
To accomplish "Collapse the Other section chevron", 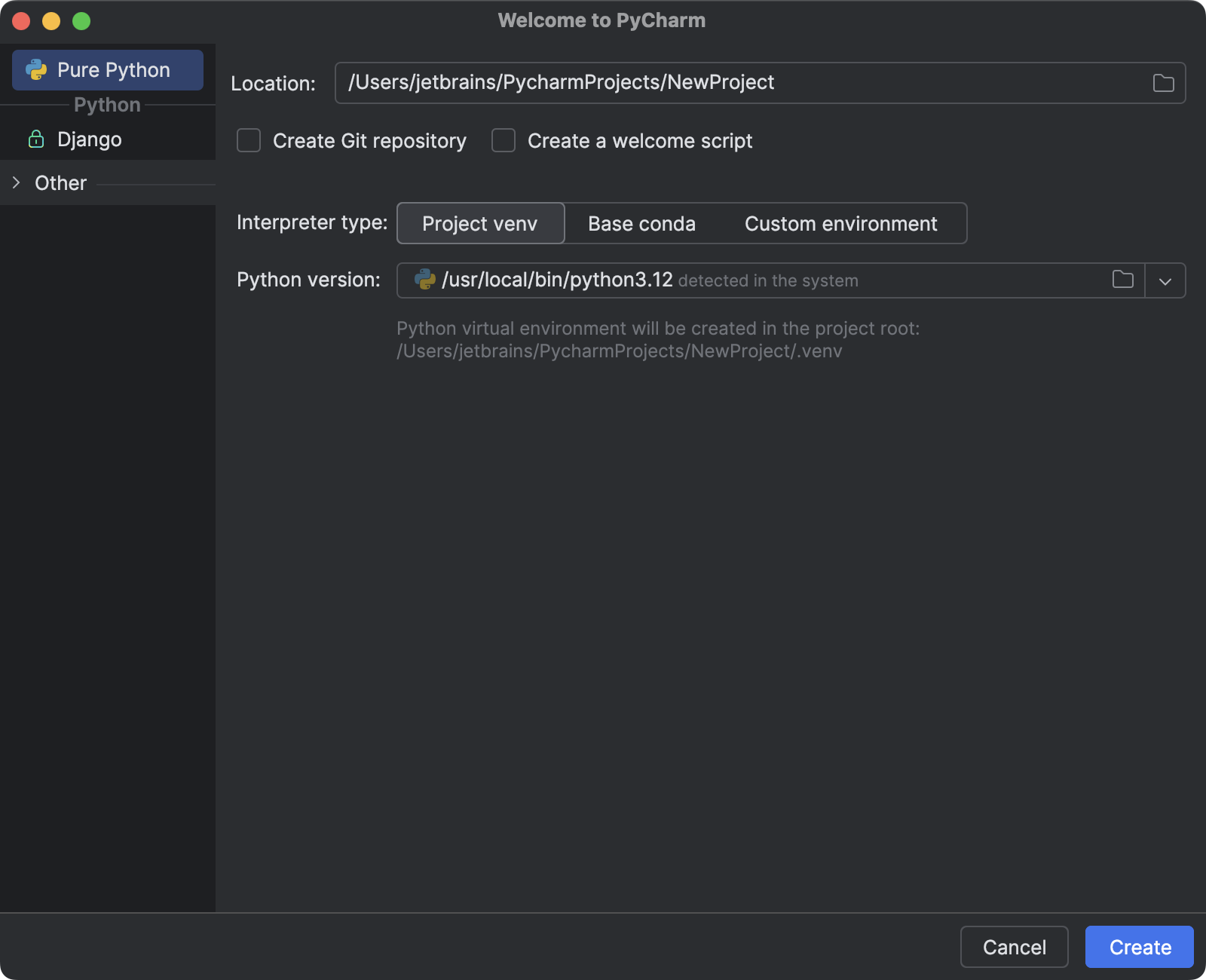I will [15, 182].
